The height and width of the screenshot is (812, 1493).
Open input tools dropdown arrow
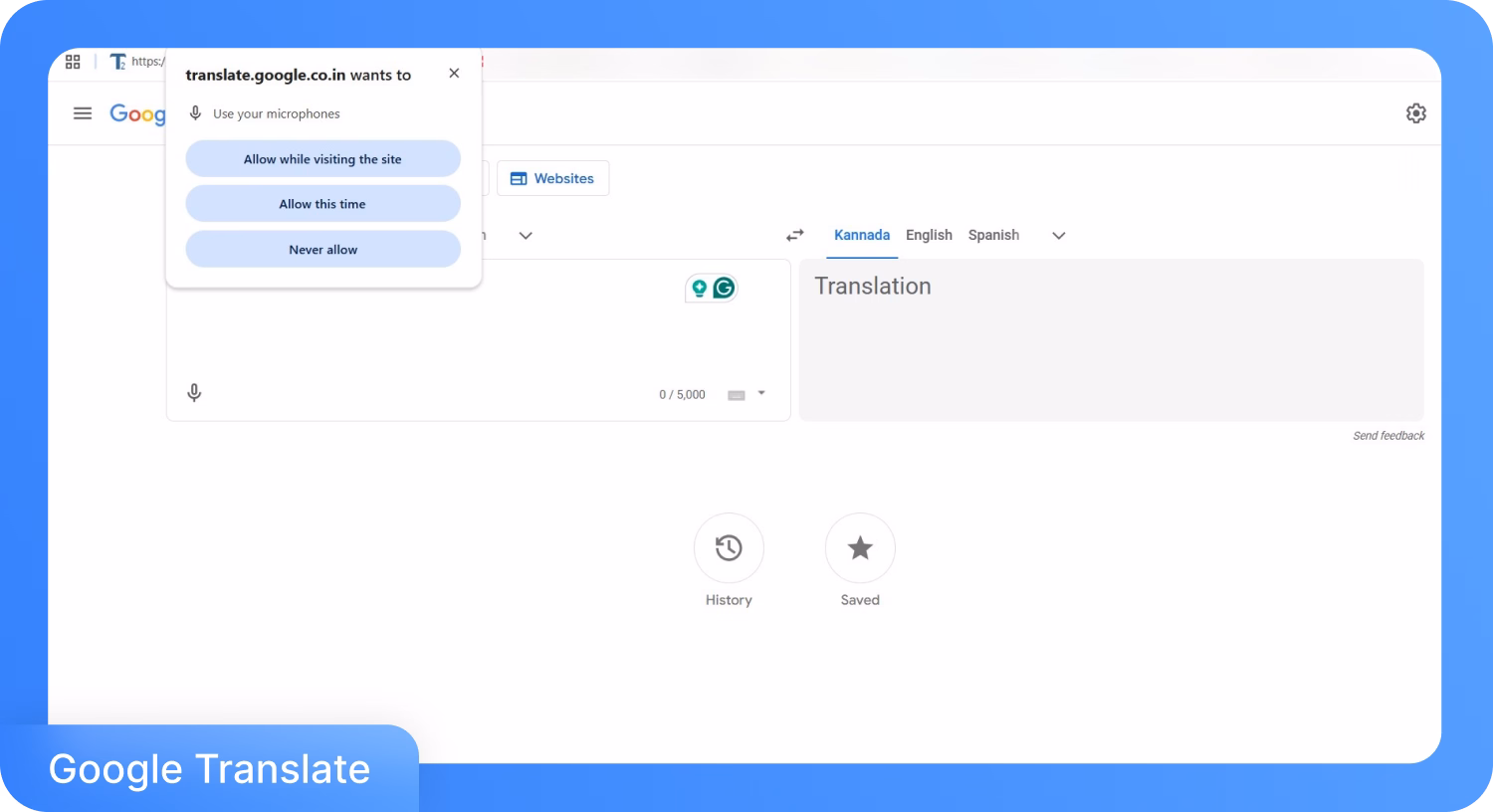(761, 394)
